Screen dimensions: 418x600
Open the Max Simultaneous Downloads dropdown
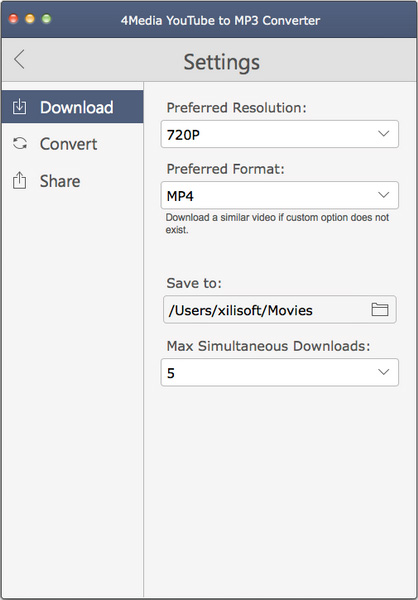[280, 372]
